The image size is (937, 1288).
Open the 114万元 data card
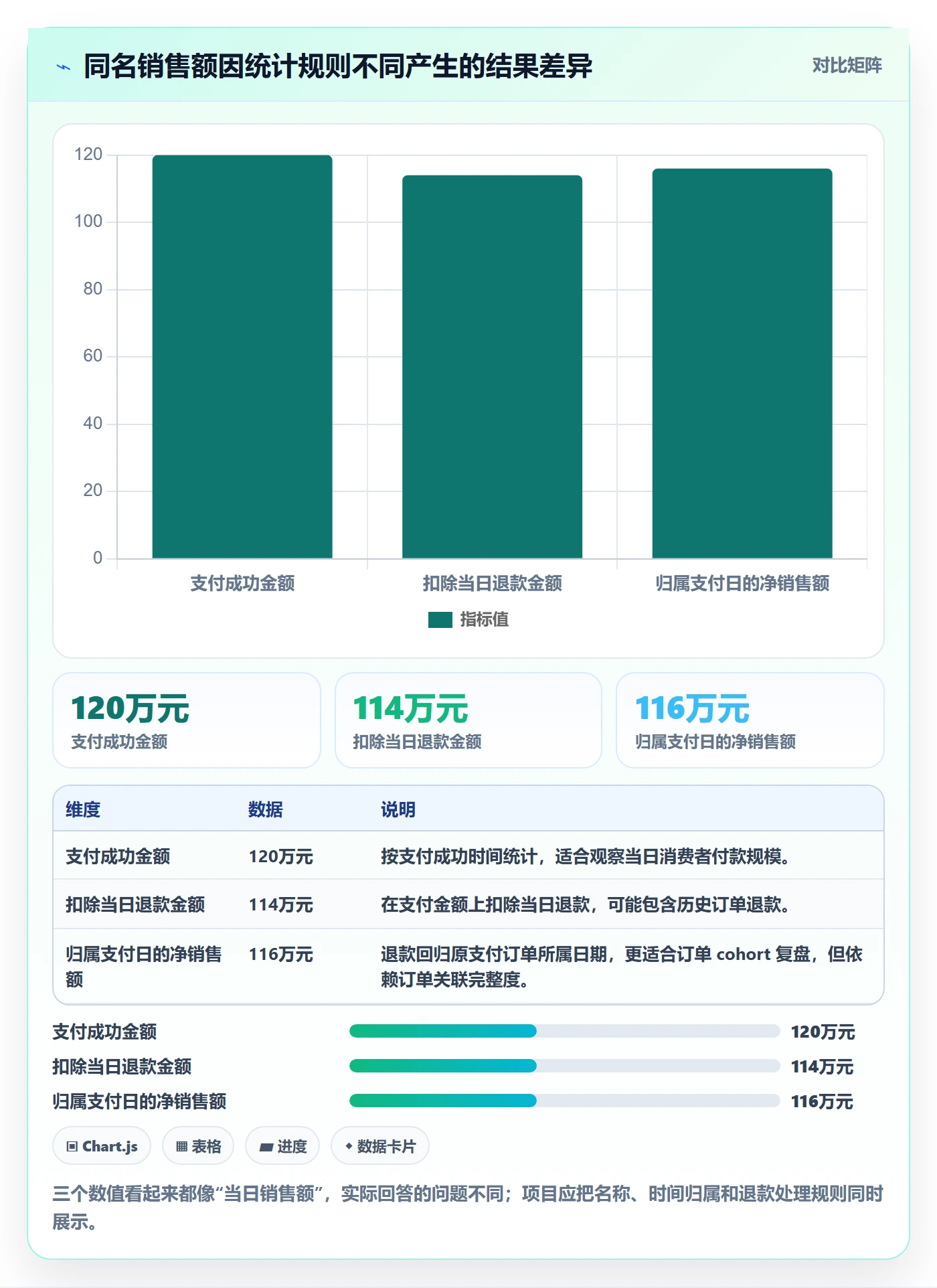(x=468, y=720)
